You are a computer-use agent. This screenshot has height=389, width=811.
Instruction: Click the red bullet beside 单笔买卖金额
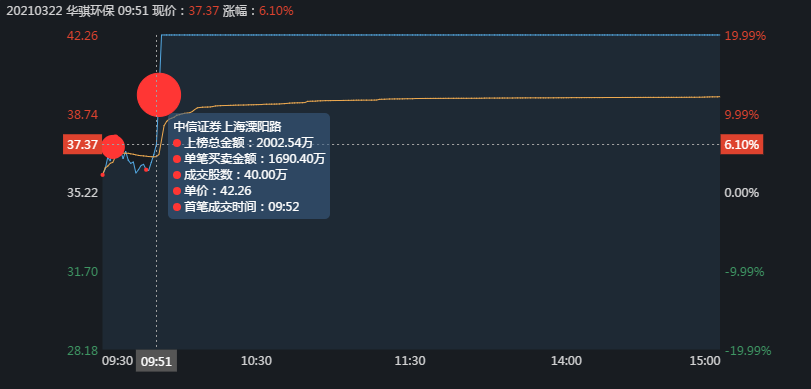pyautogui.click(x=177, y=159)
